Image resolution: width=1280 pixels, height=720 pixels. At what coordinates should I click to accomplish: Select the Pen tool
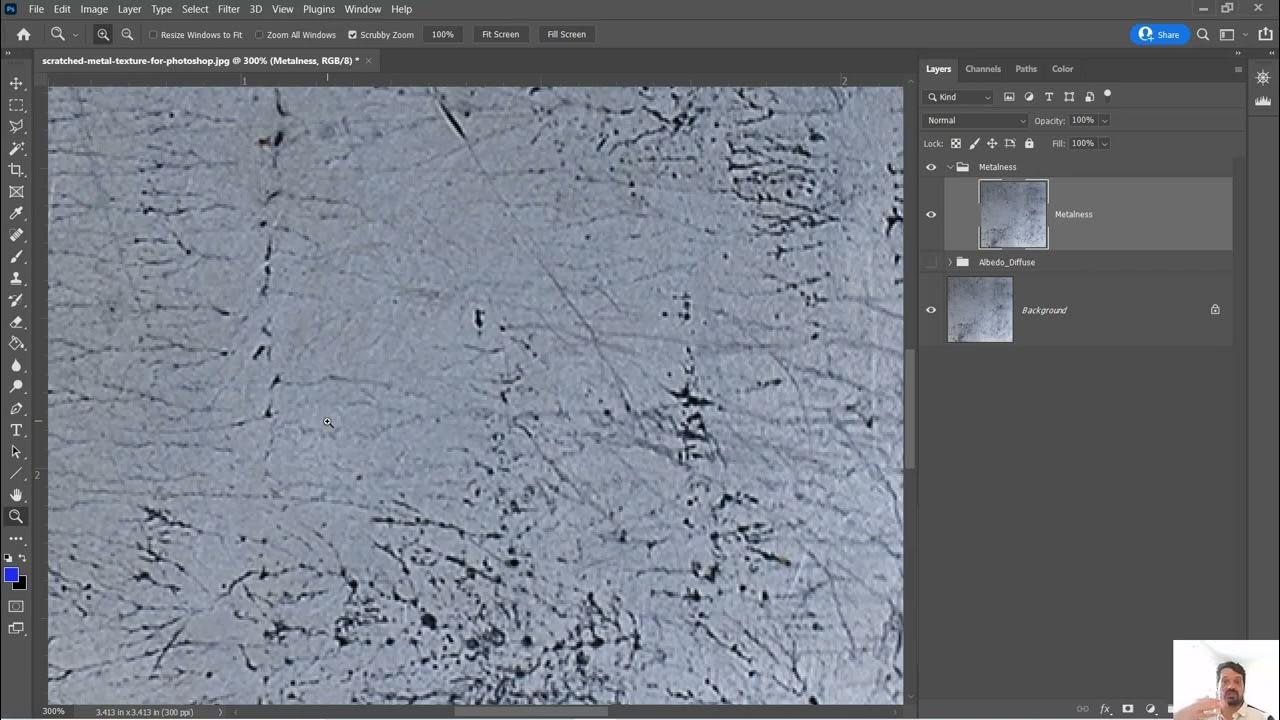(16, 408)
